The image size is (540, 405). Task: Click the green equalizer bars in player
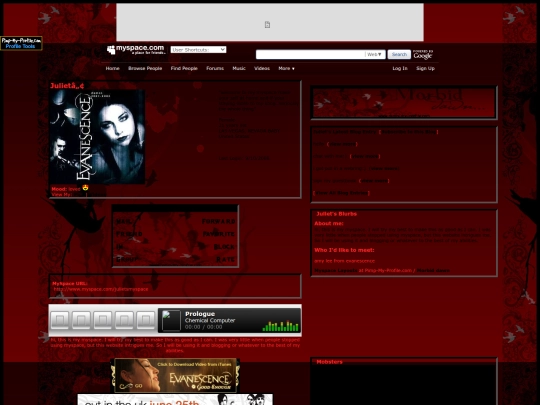tap(280, 326)
